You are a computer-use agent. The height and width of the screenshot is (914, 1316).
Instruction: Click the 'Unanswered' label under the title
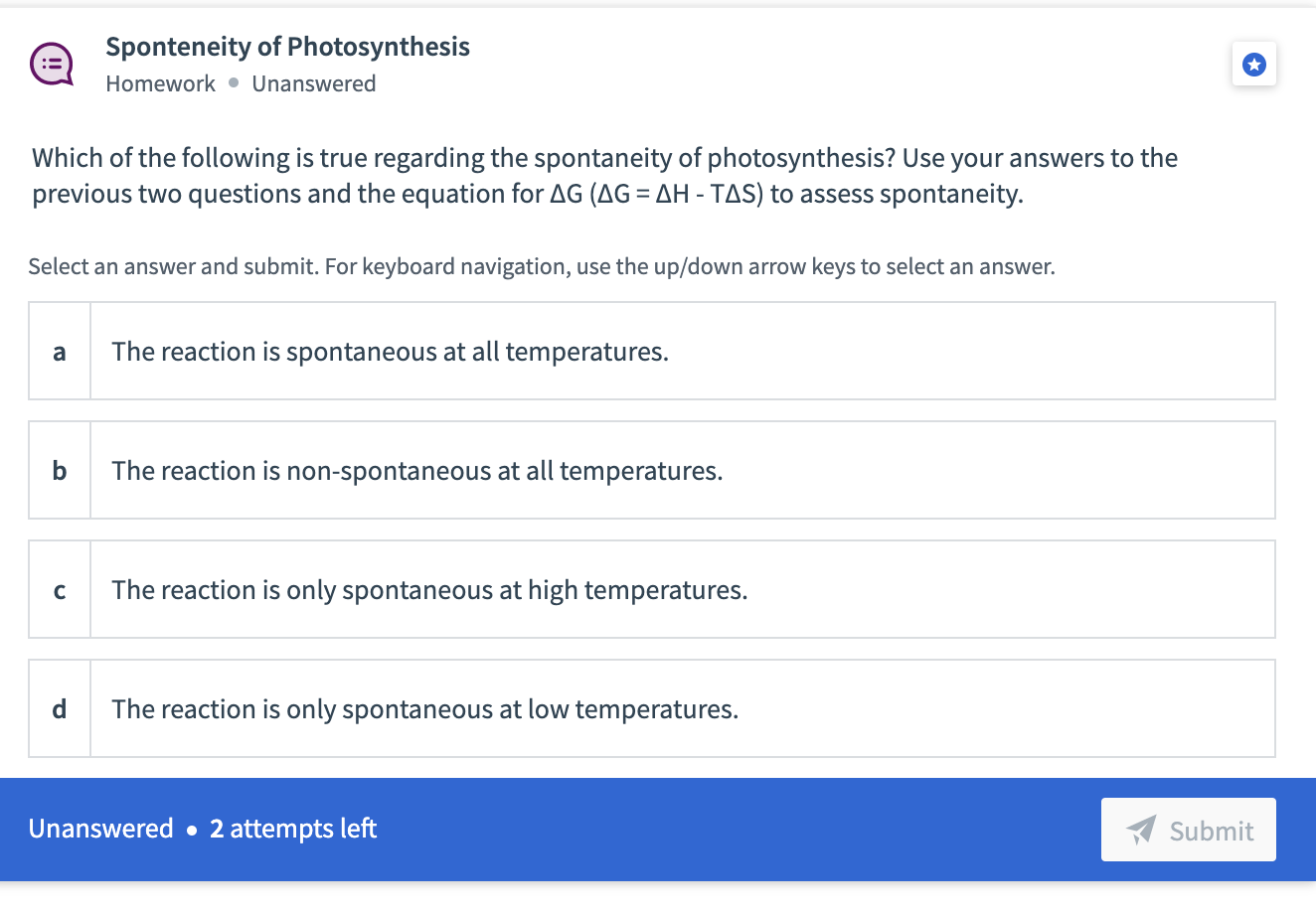point(314,83)
